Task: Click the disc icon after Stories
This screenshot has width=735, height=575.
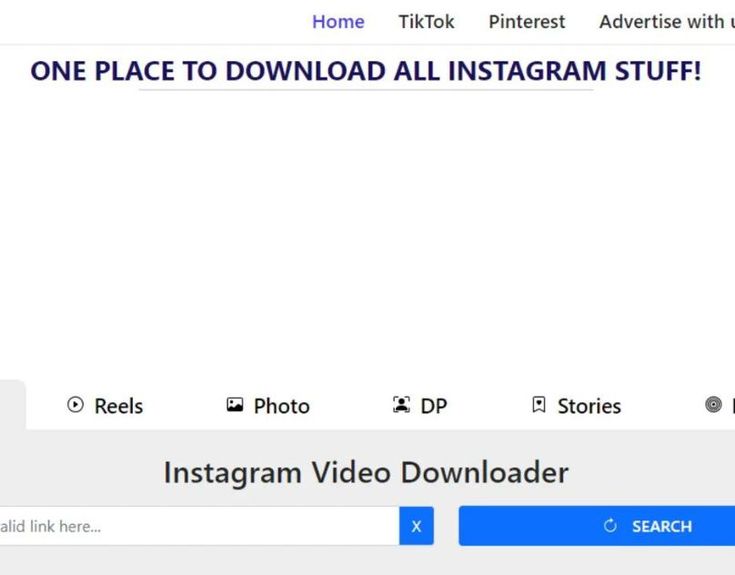Action: pos(713,404)
